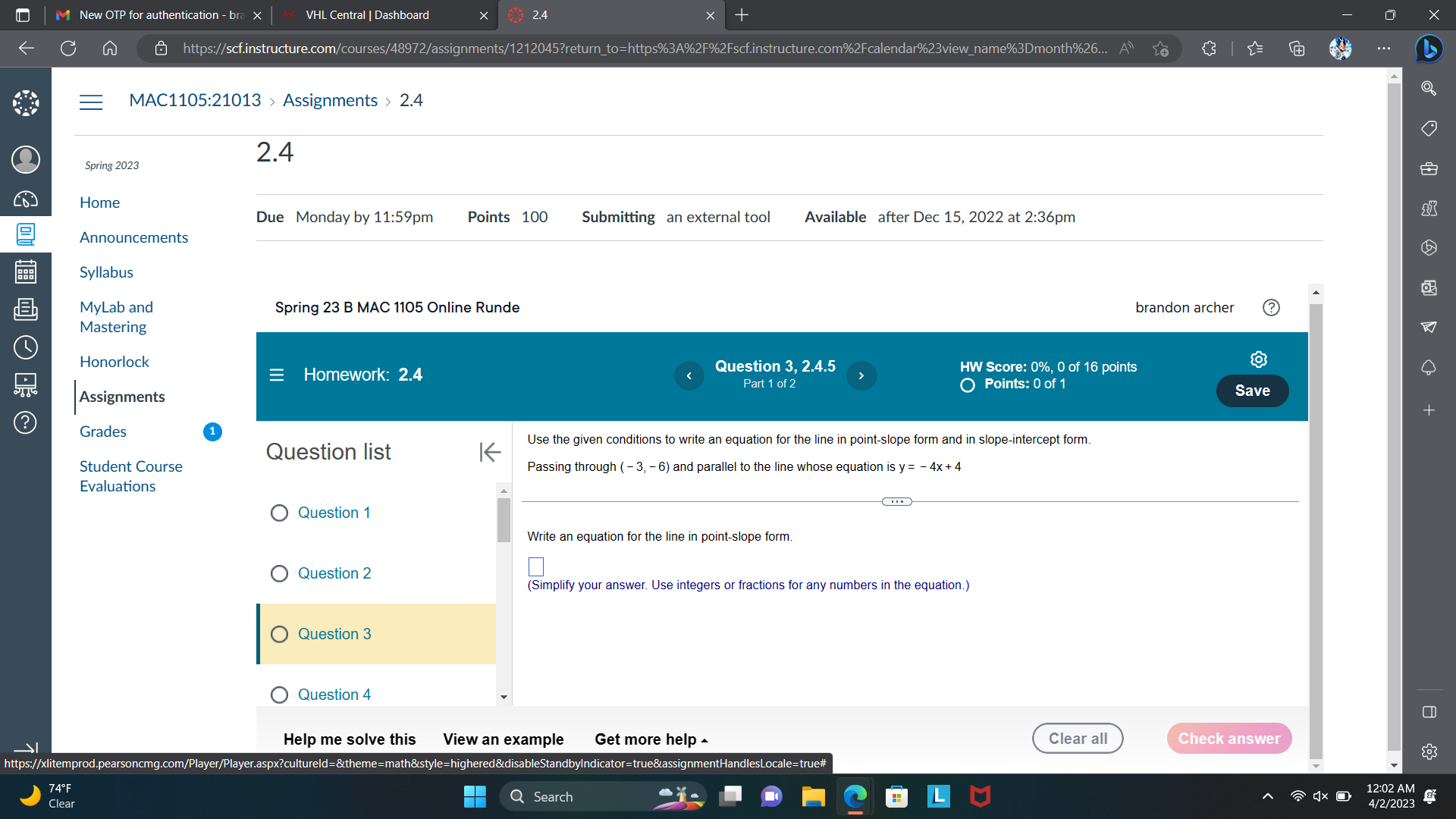The width and height of the screenshot is (1456, 819).
Task: Select the Points 0 of 1 radio button
Action: click(966, 385)
